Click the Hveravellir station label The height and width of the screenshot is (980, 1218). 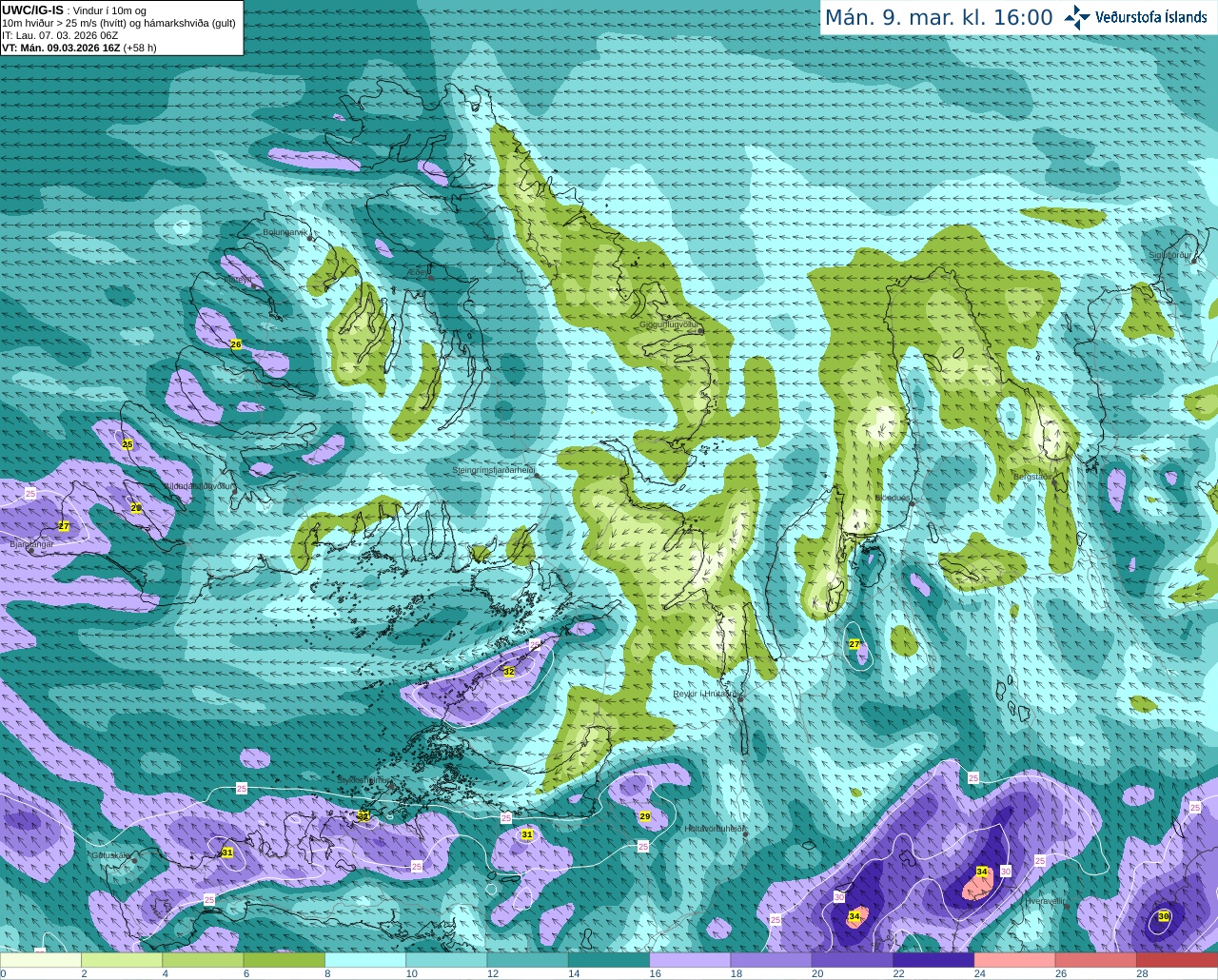pos(1045,900)
